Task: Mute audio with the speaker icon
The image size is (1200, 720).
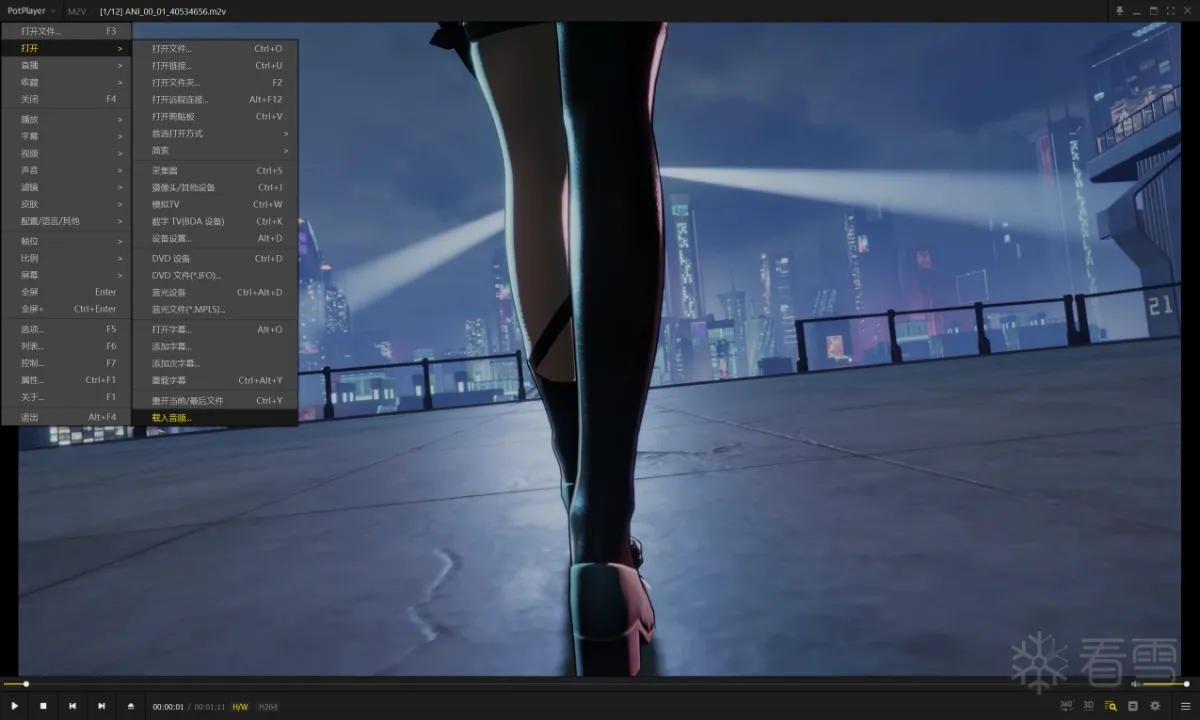Action: (1134, 684)
